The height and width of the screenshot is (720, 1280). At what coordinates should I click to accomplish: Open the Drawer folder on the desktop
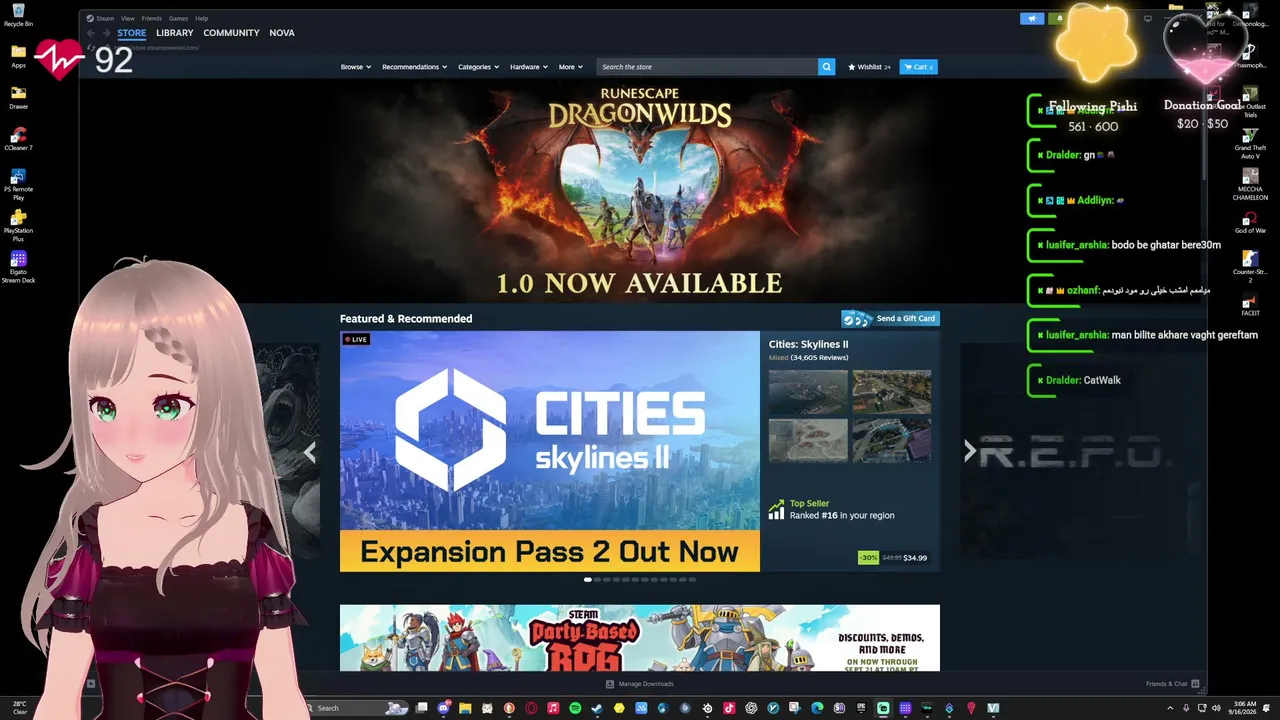point(18,97)
